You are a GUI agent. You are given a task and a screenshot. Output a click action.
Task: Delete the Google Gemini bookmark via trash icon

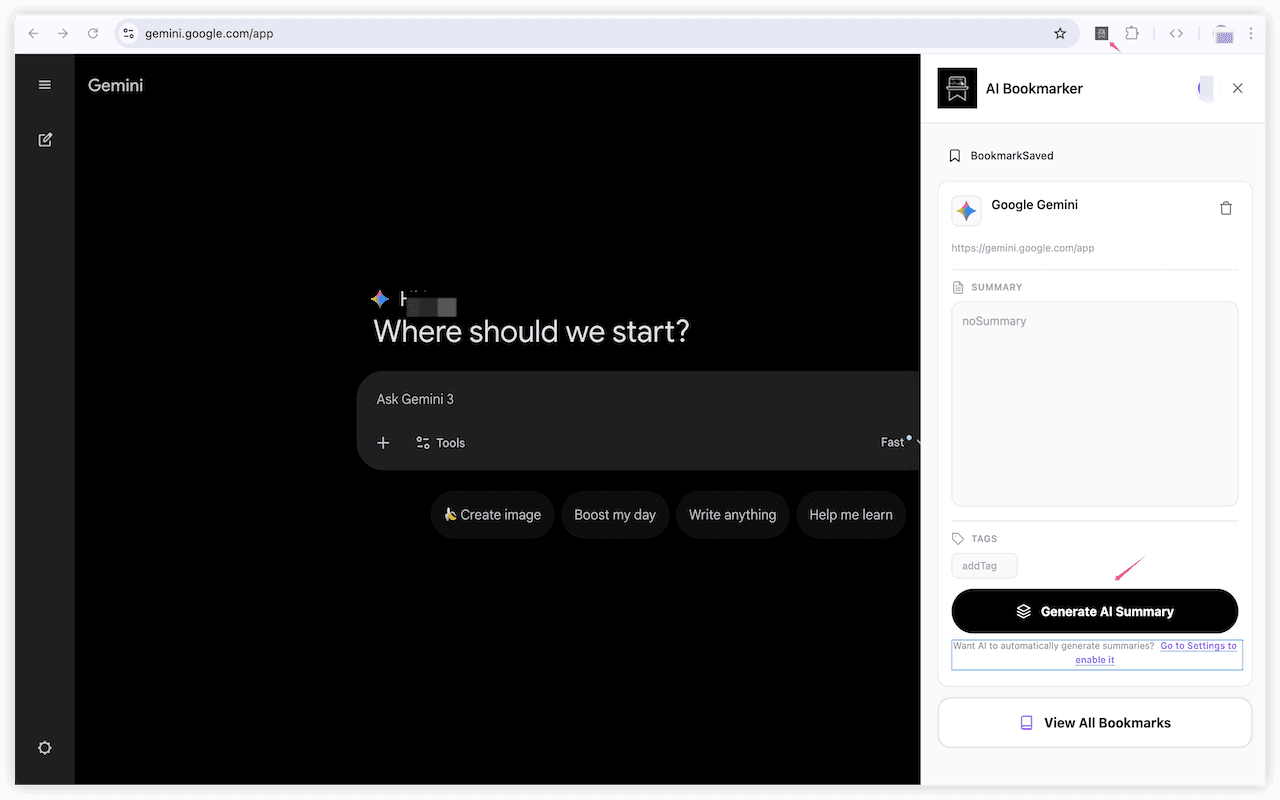(1226, 208)
